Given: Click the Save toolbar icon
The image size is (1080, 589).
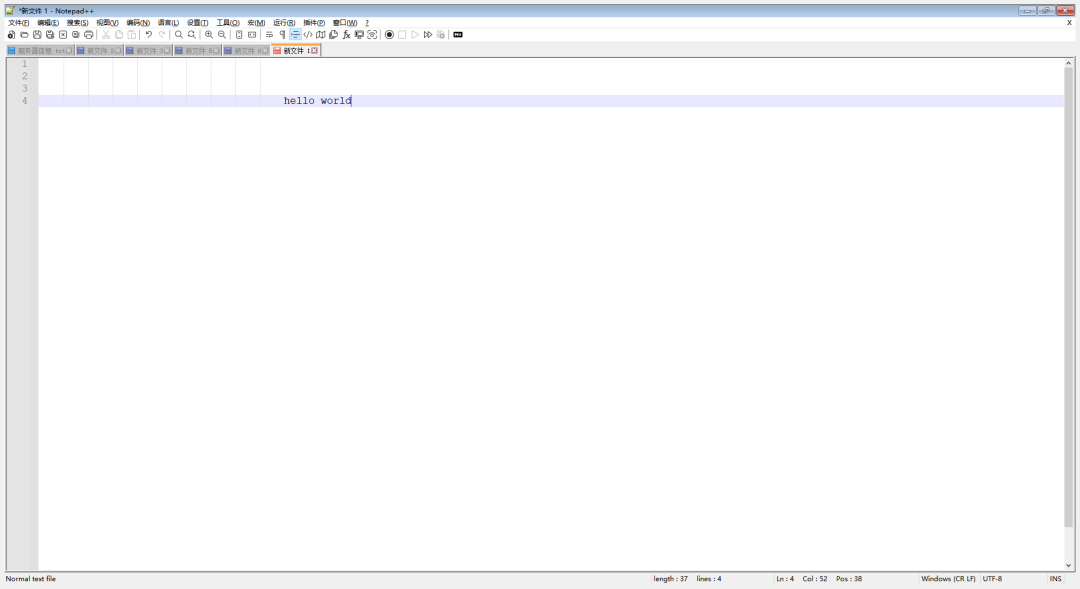Looking at the screenshot, I should pos(37,35).
